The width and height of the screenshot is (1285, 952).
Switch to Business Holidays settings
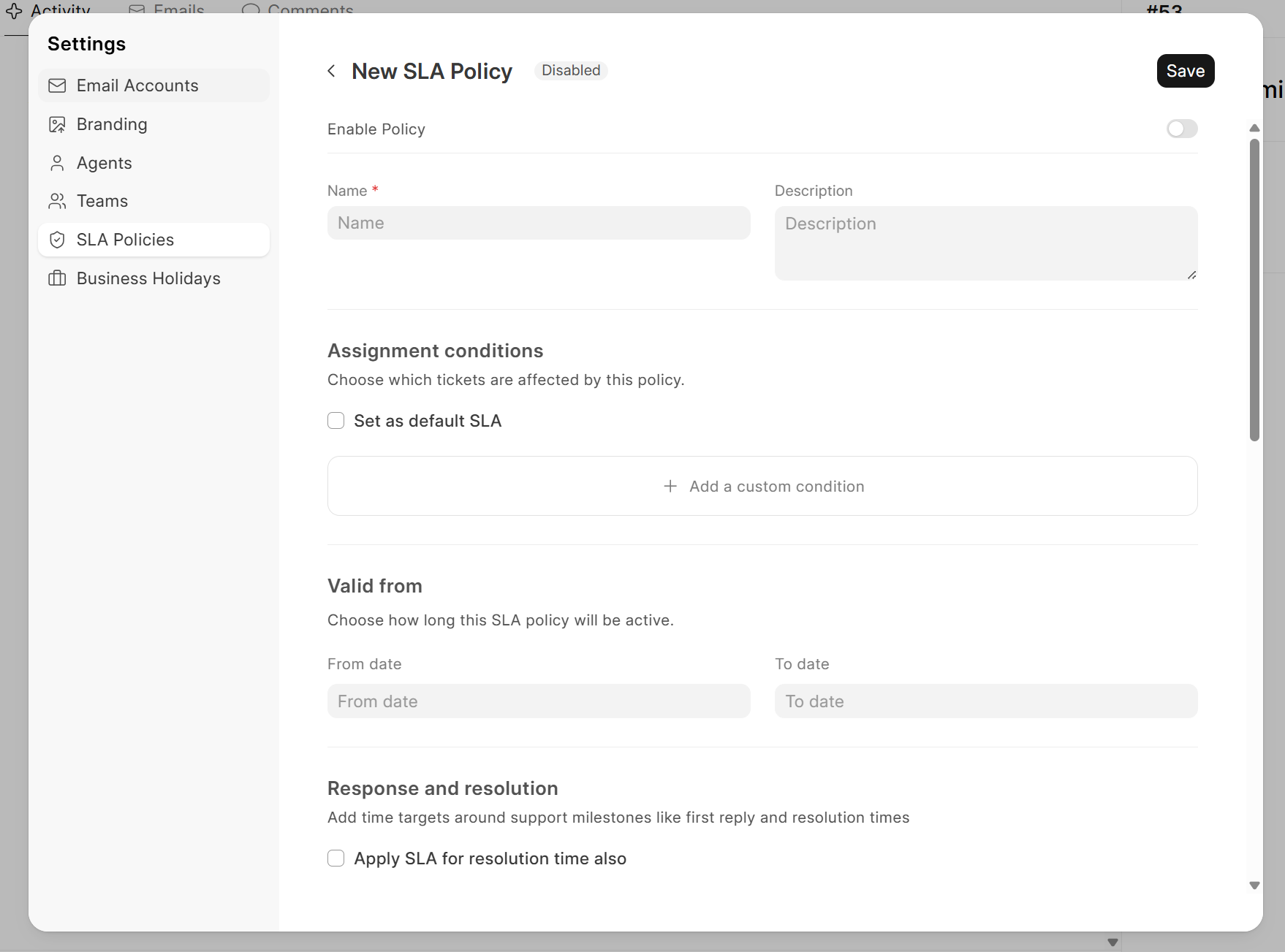click(148, 278)
